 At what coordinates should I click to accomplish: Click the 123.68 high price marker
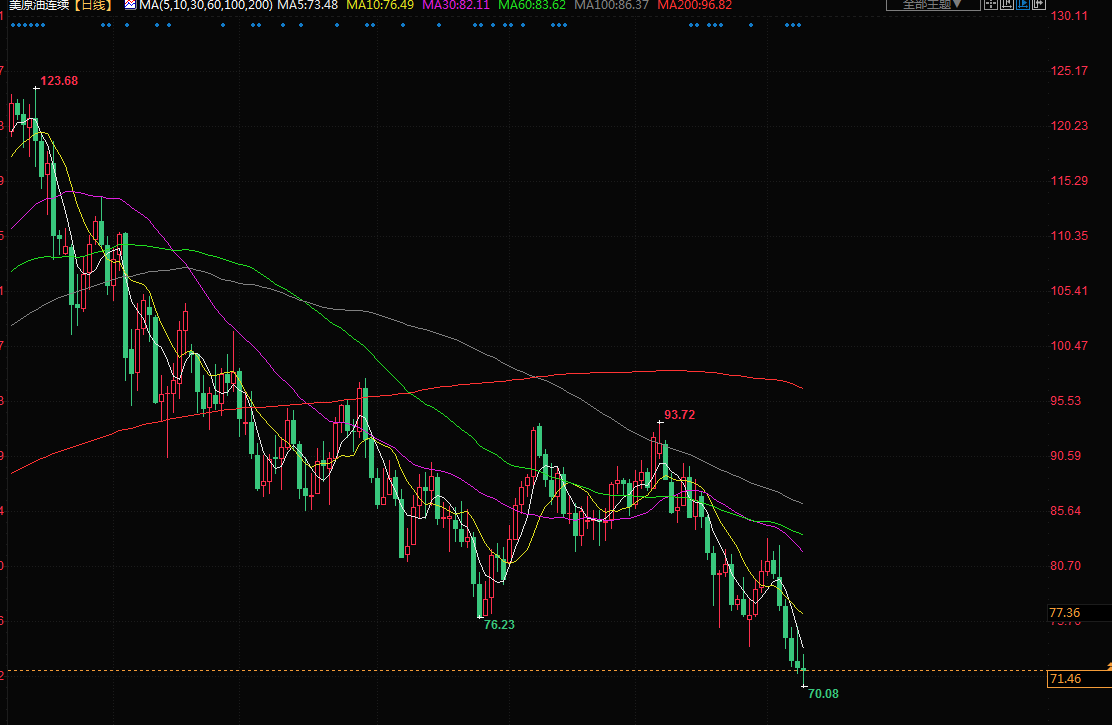coord(58,81)
